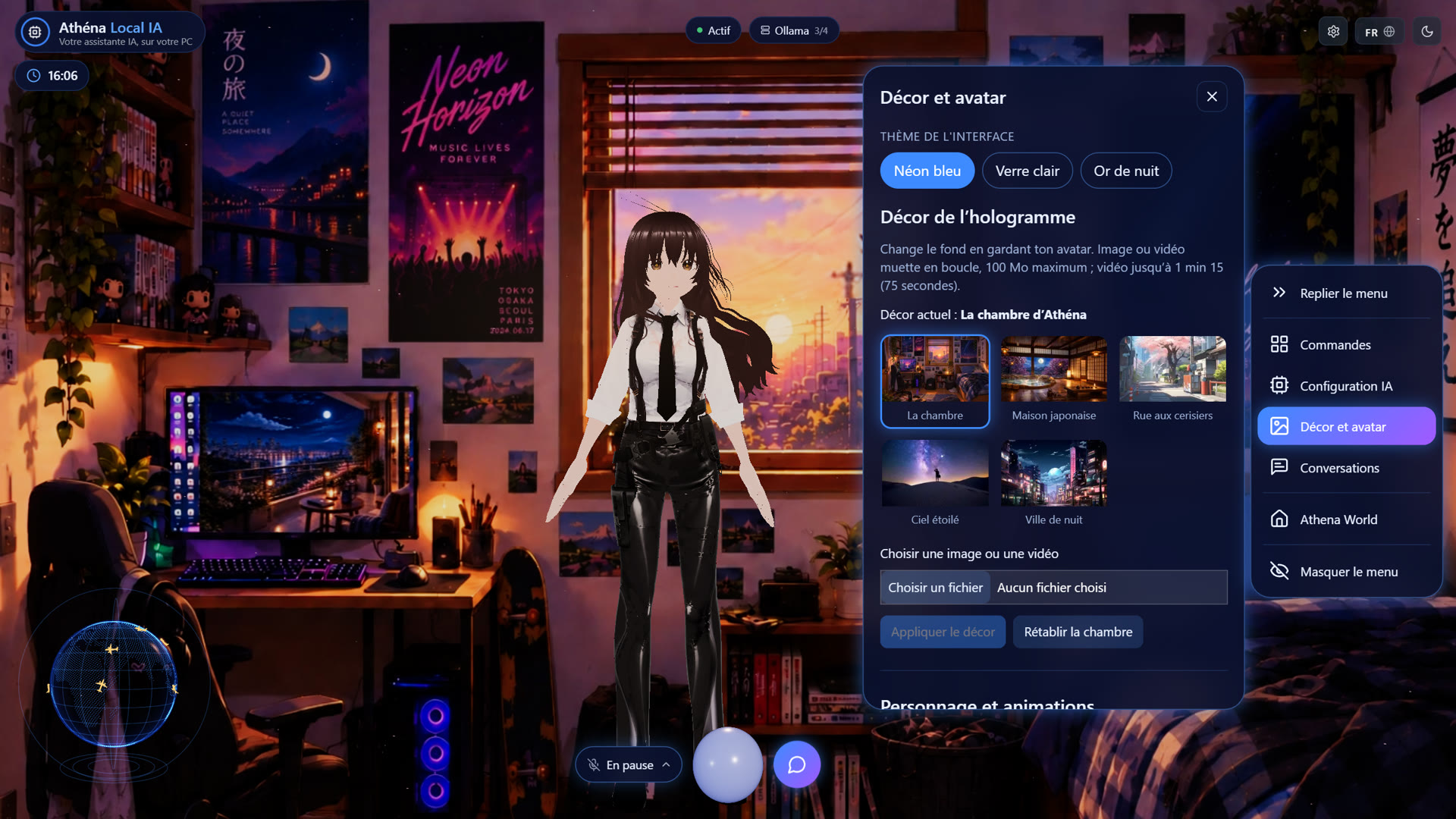Select the Verre clair theme

coord(1027,171)
